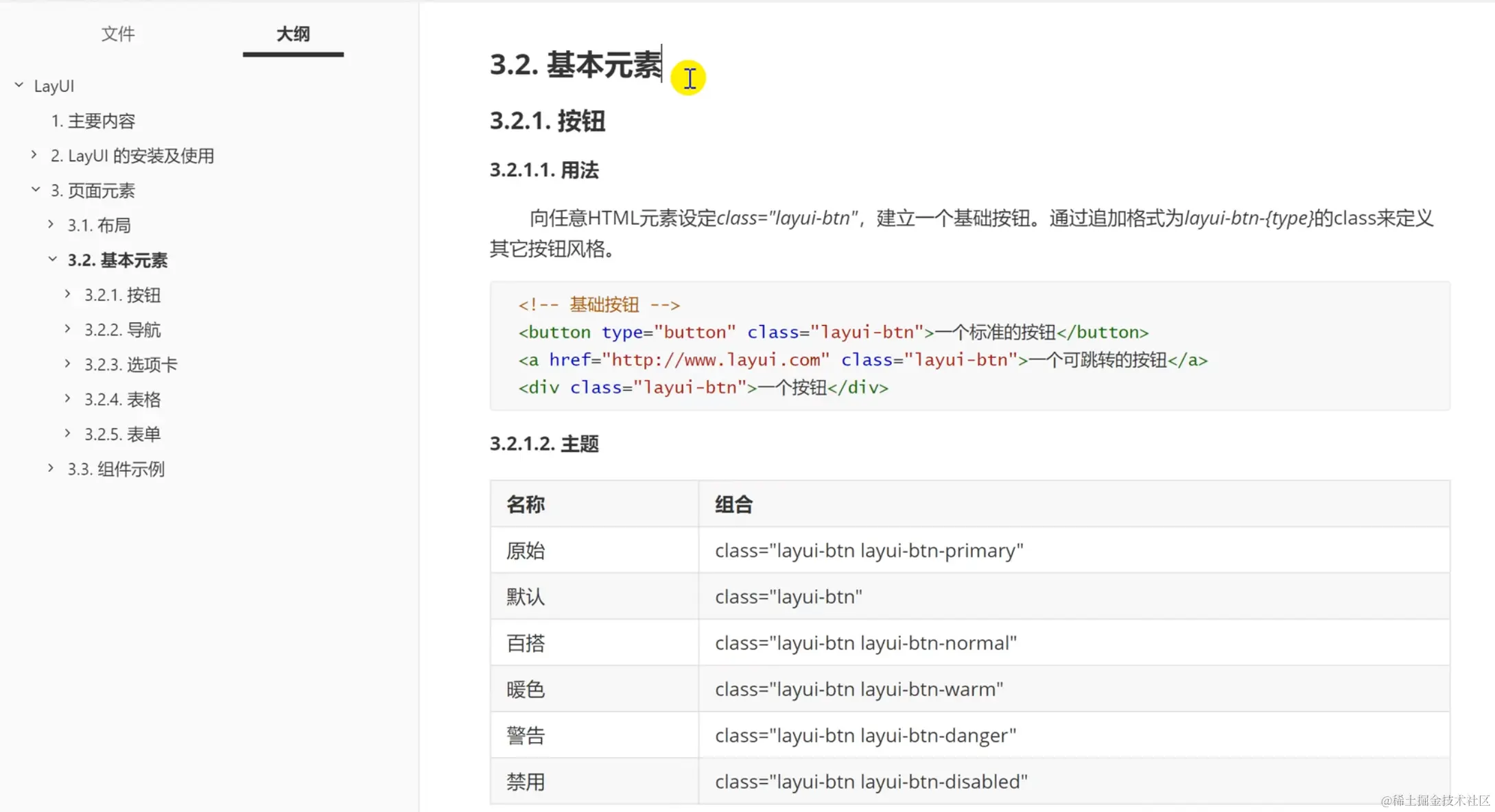Click the 暖色 table cell
The image size is (1495, 812).
tap(594, 689)
